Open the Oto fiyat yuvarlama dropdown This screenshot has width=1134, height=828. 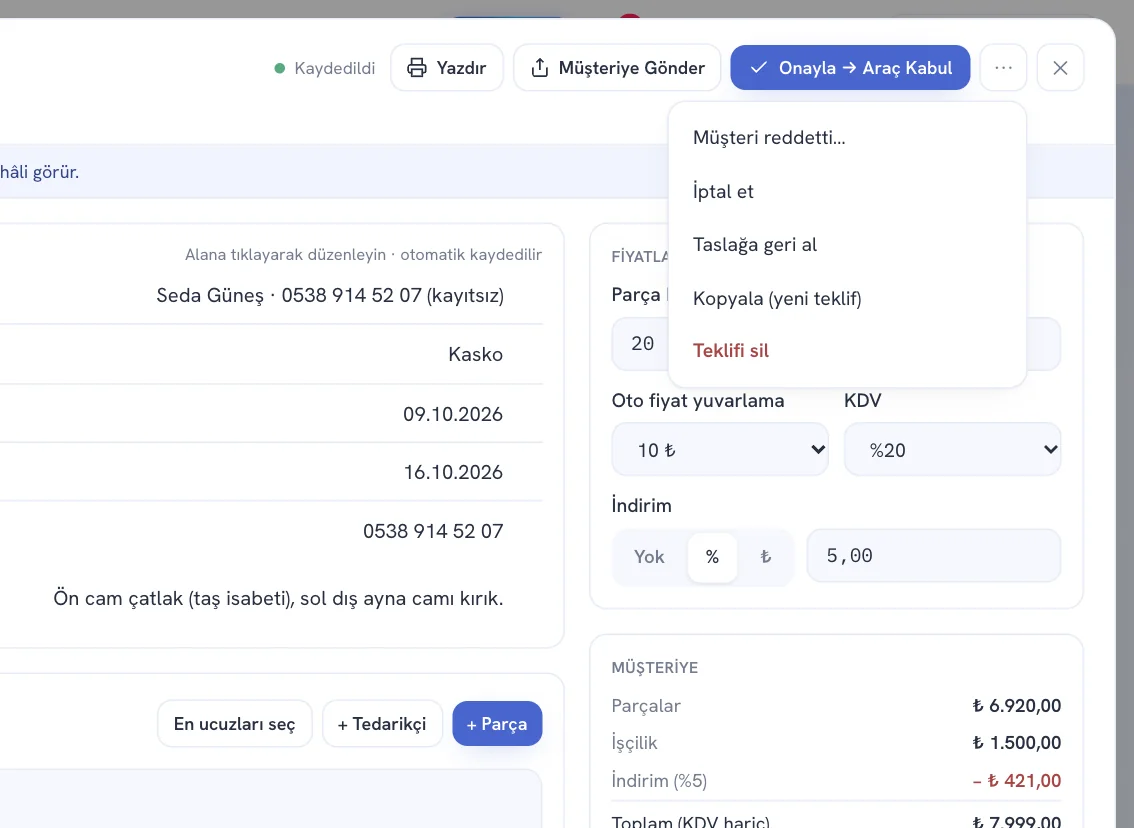pos(720,450)
